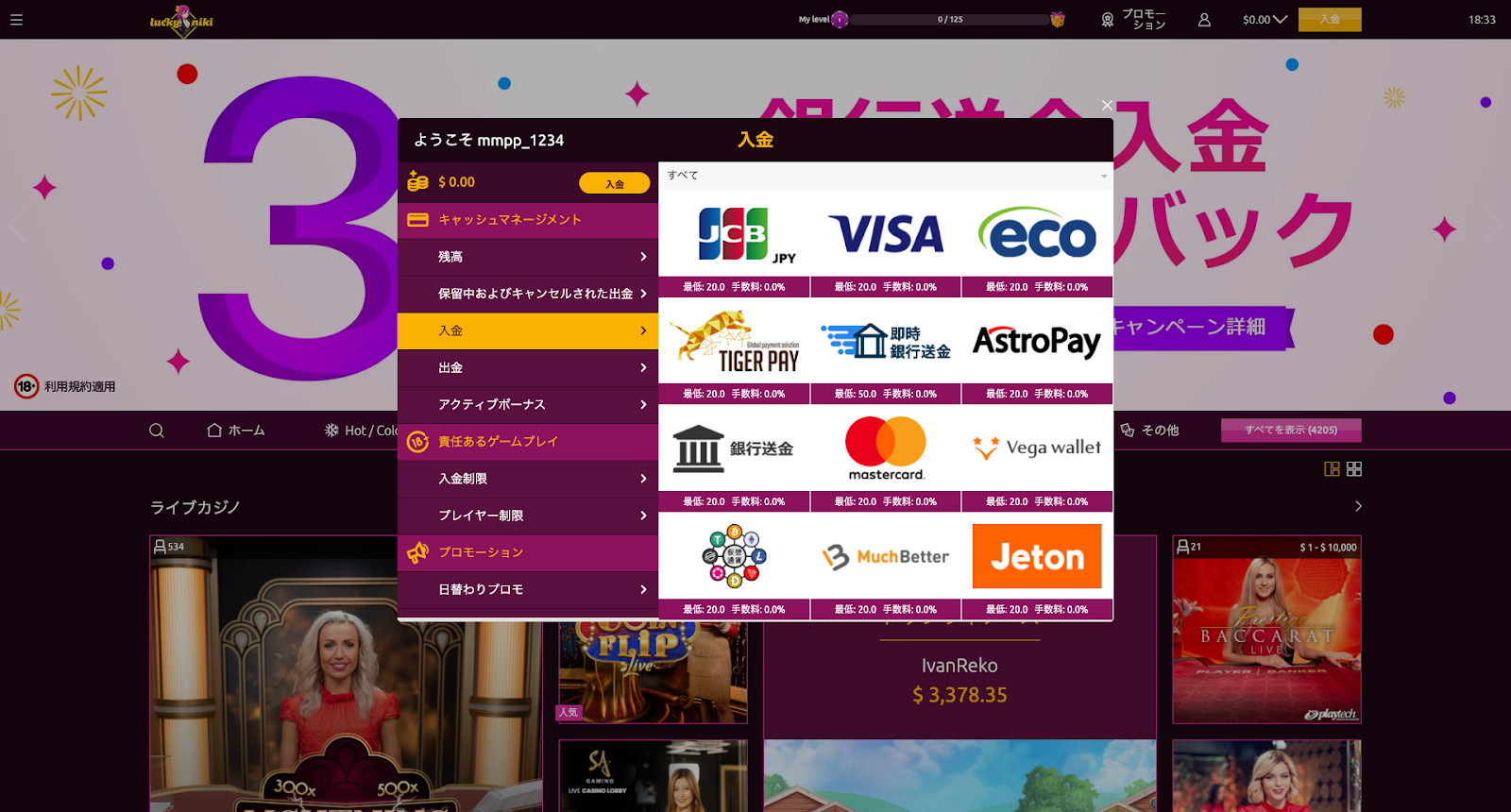Image resolution: width=1511 pixels, height=812 pixels.
Task: Choose the MuchBetter payment method
Action: 886,567
